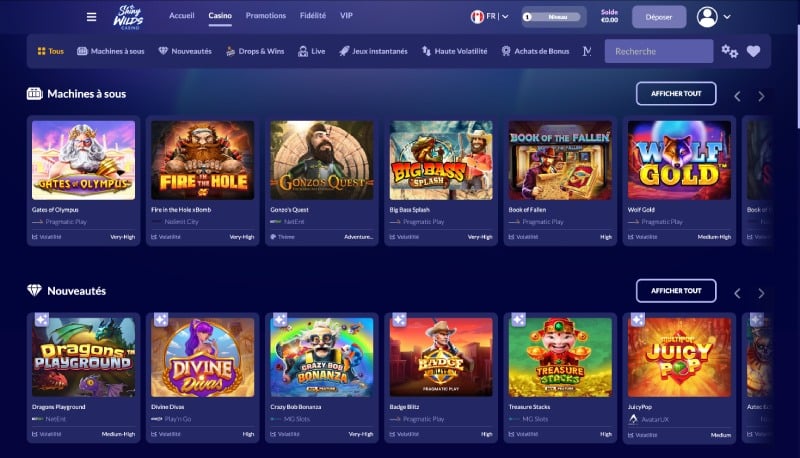Filter by Nouveautés category
This screenshot has height=458, width=800.
point(185,51)
